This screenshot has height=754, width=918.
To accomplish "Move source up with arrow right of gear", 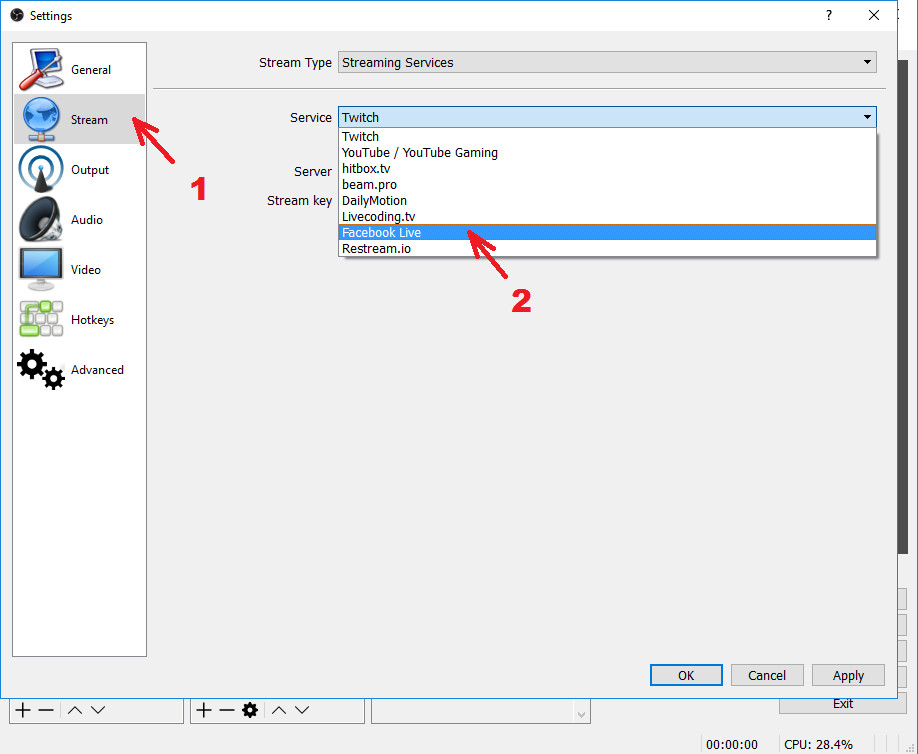I will 279,710.
